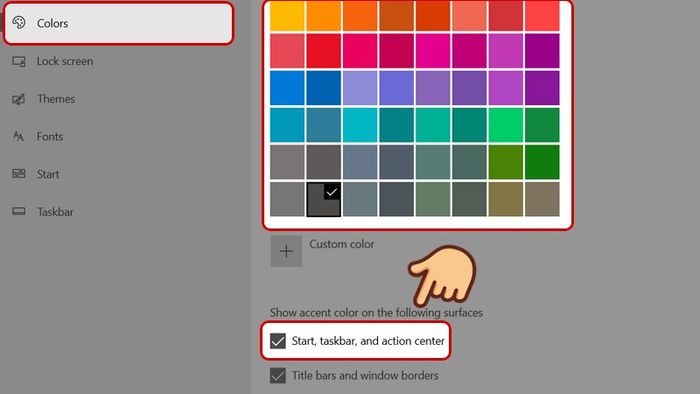700x394 pixels.
Task: Apply the muted steel-teal swatch, second in fourth row
Action: tap(324, 125)
